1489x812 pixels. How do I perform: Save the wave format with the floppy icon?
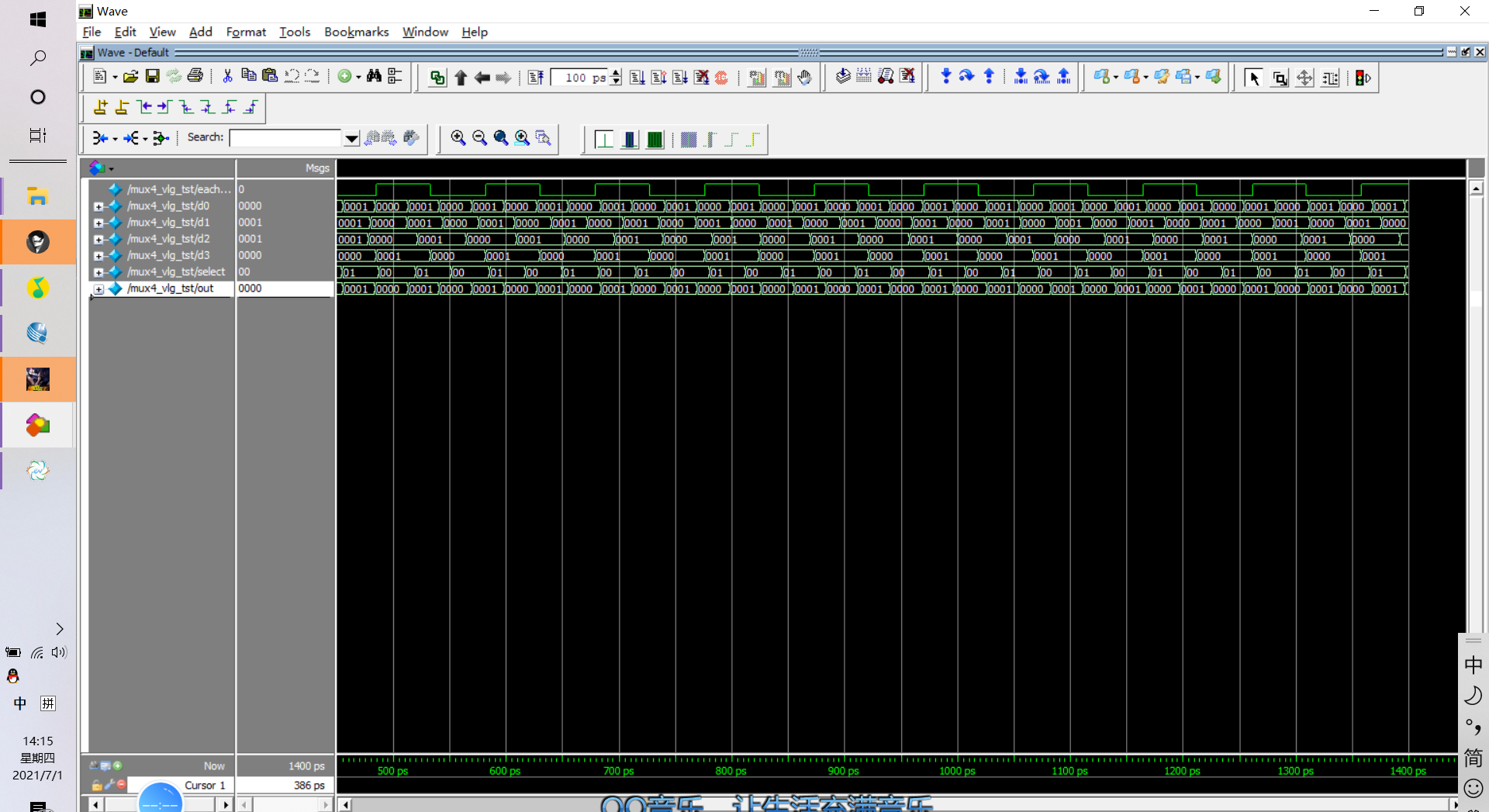point(153,76)
